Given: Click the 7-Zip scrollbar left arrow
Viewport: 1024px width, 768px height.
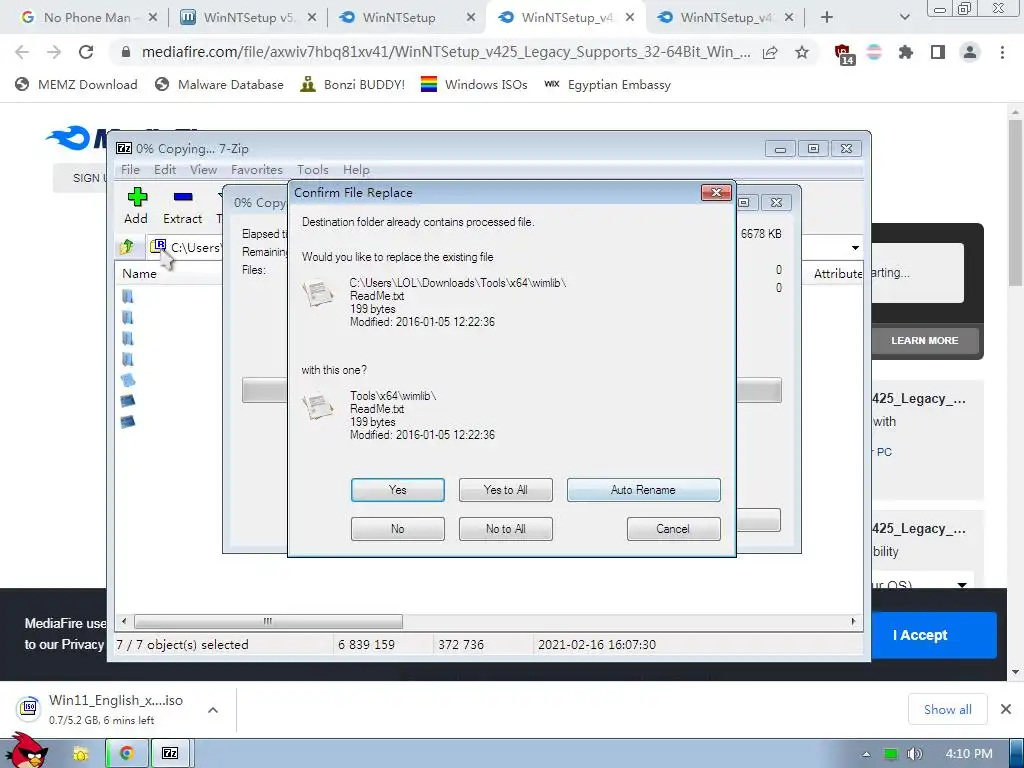Looking at the screenshot, I should tap(124, 621).
